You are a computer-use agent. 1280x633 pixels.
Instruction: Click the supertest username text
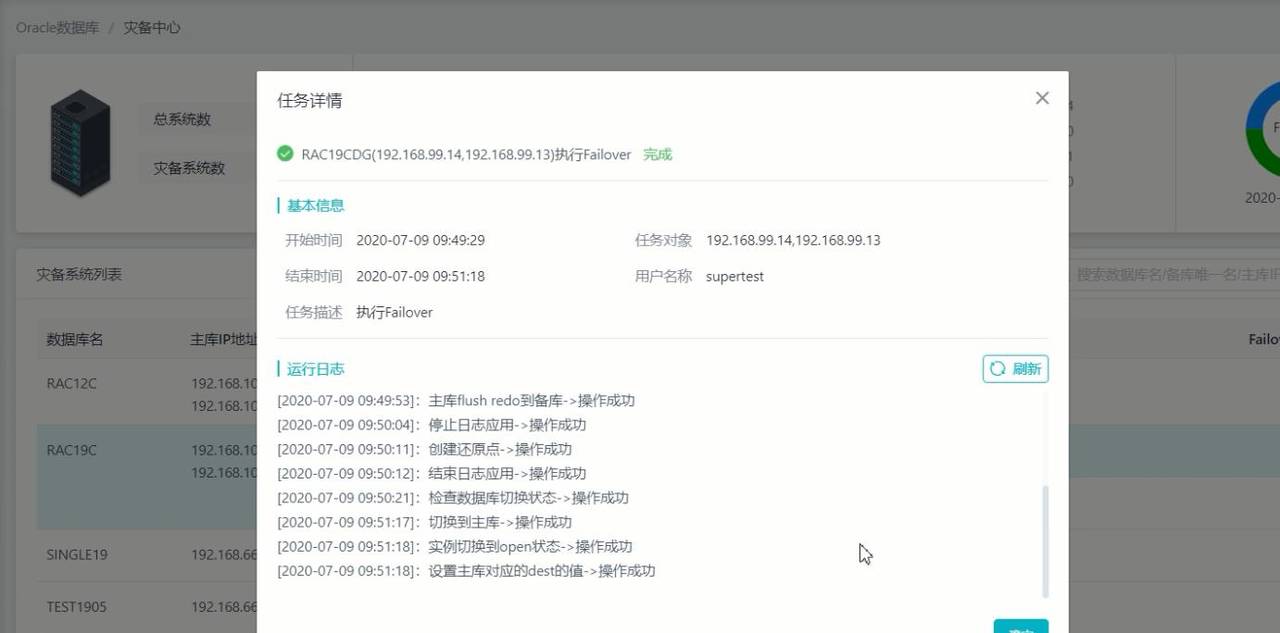coord(735,276)
